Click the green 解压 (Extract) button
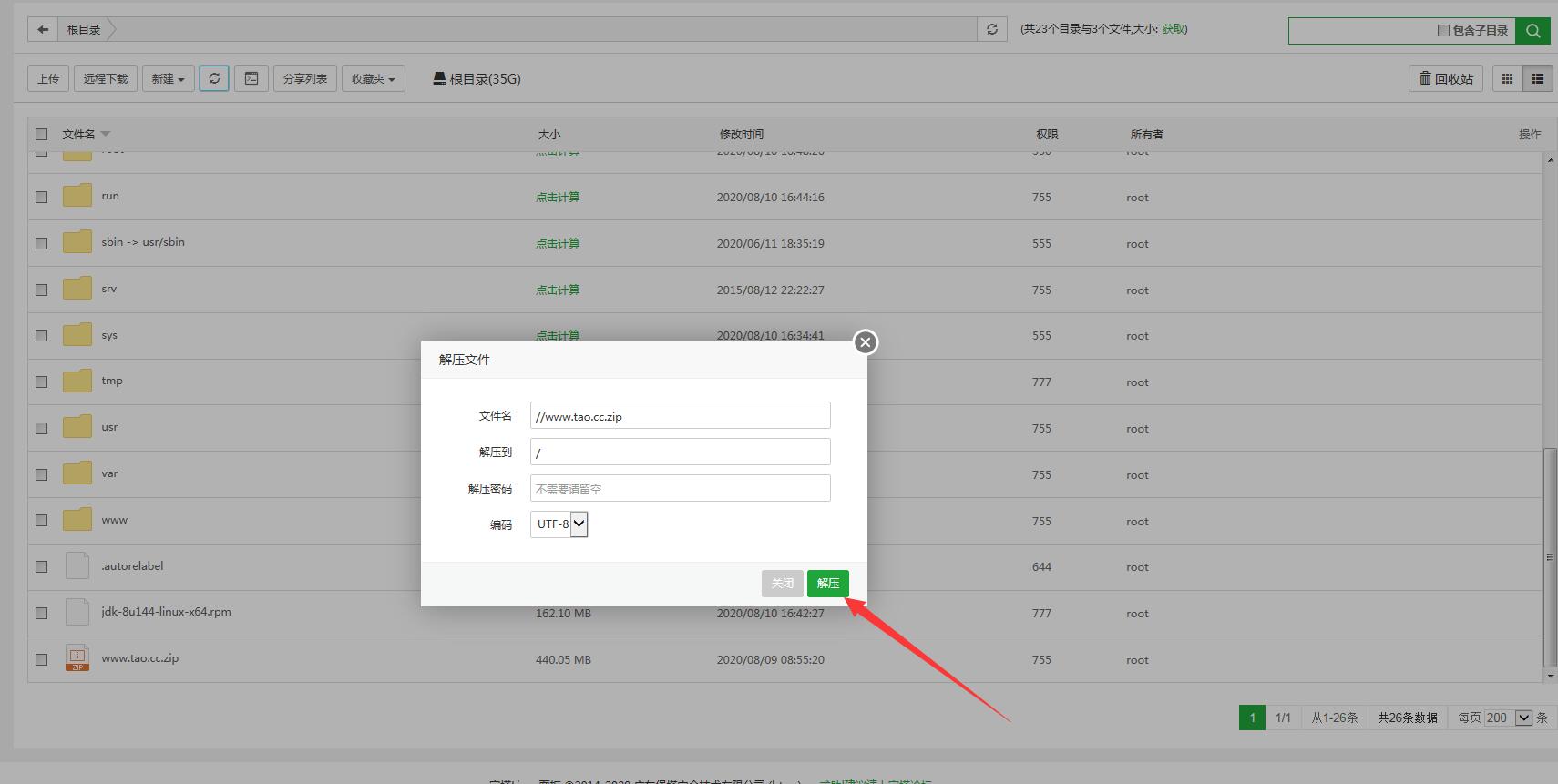The height and width of the screenshot is (784, 1558). 827,583
